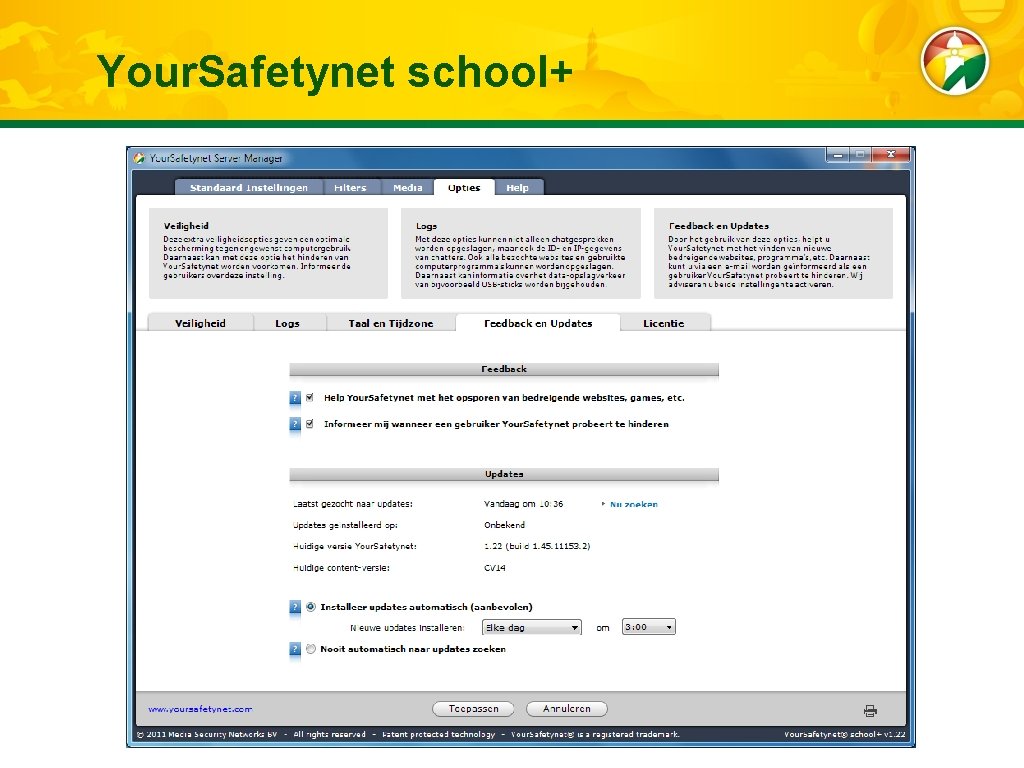The width and height of the screenshot is (1024, 768).
Task: Click the 'Veiligheid' description panel
Action: pos(268,253)
